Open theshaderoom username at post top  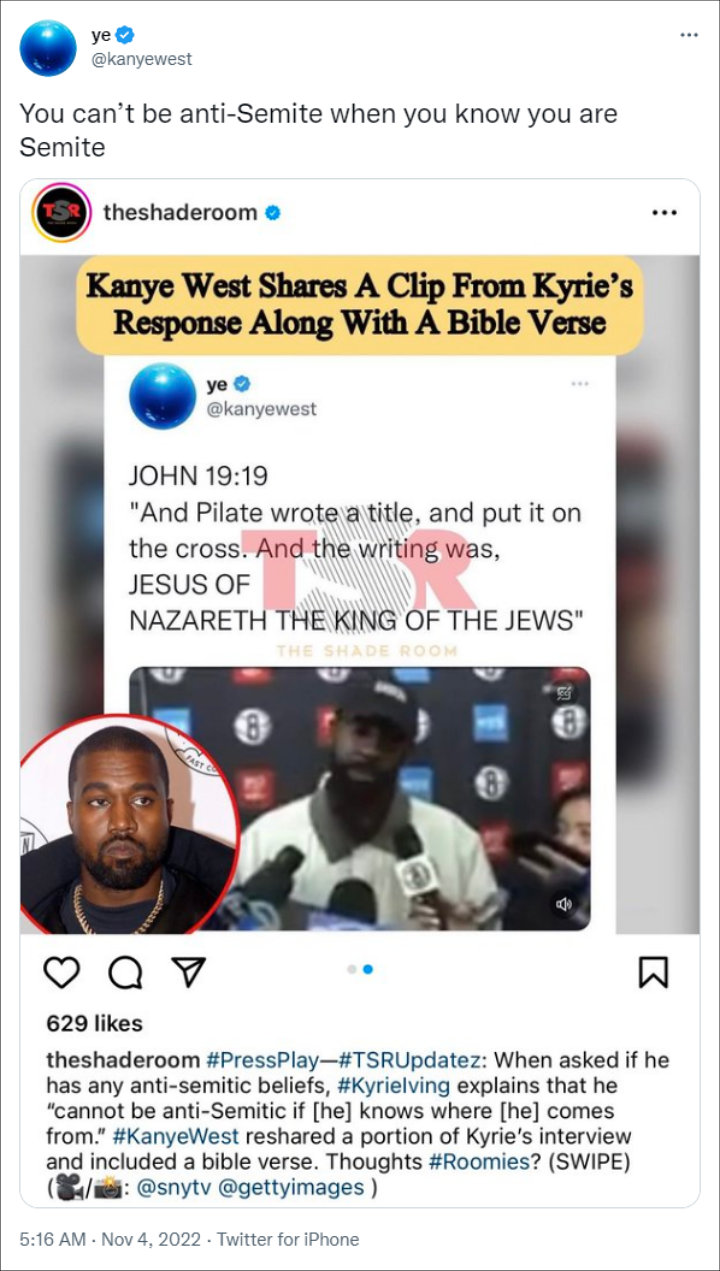coord(180,212)
